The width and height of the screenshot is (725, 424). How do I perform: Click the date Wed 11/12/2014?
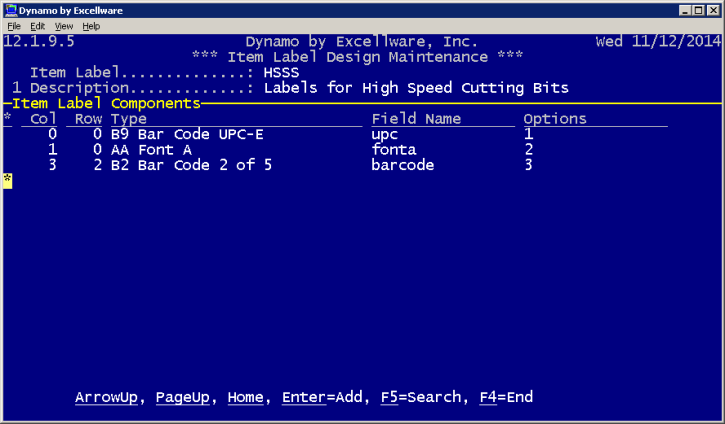pos(658,42)
